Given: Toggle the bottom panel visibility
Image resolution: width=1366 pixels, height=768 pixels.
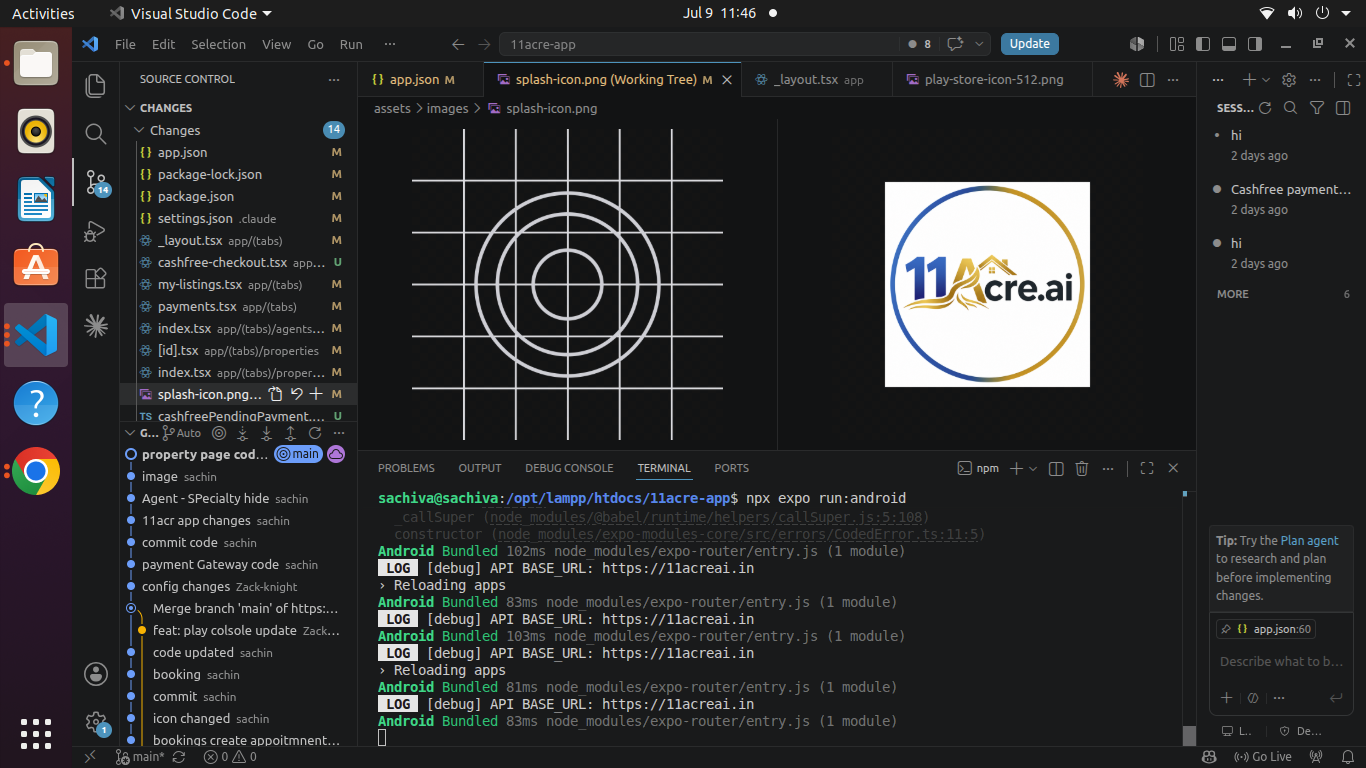Looking at the screenshot, I should [1229, 44].
